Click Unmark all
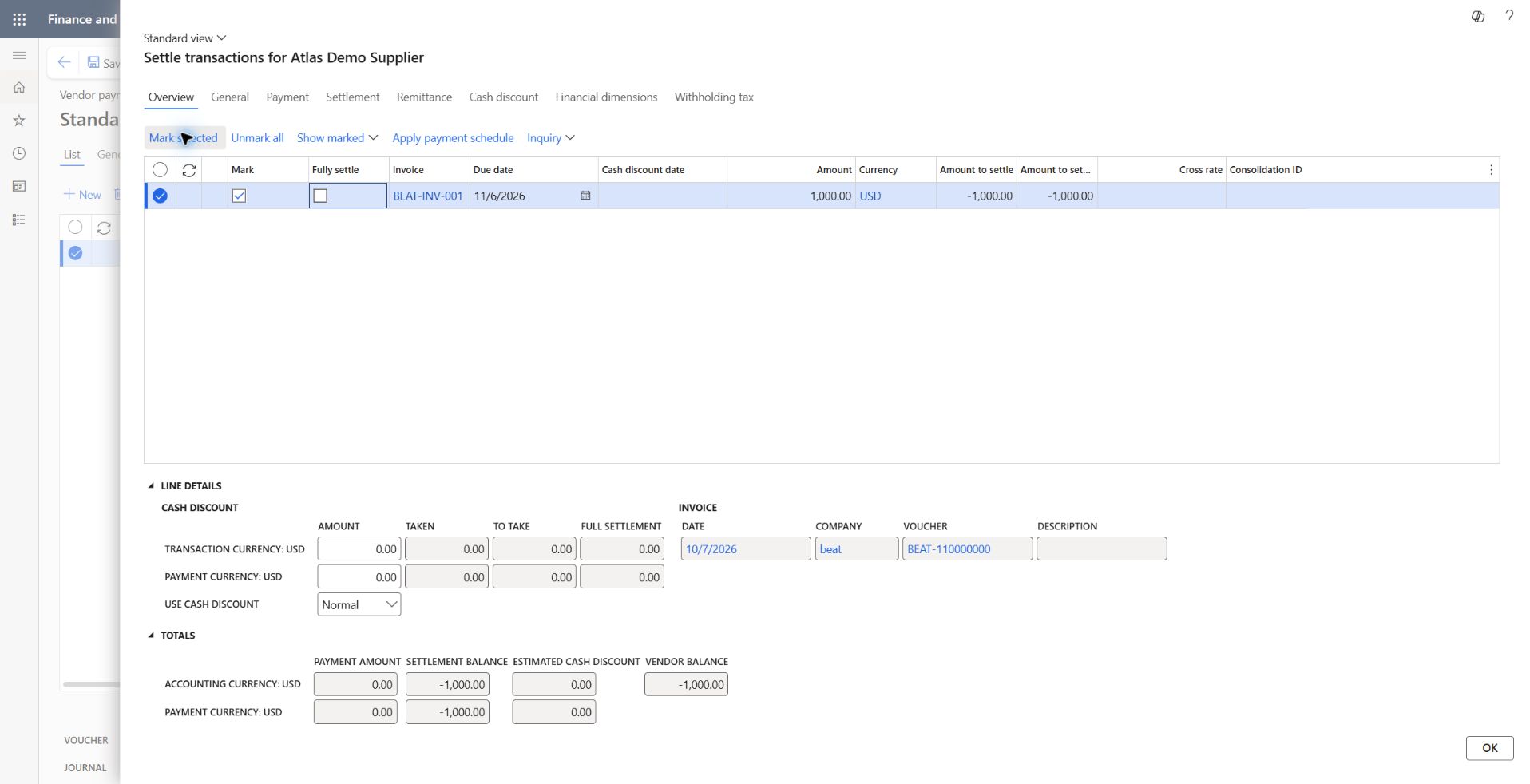This screenshot has width=1530, height=784. click(x=257, y=137)
